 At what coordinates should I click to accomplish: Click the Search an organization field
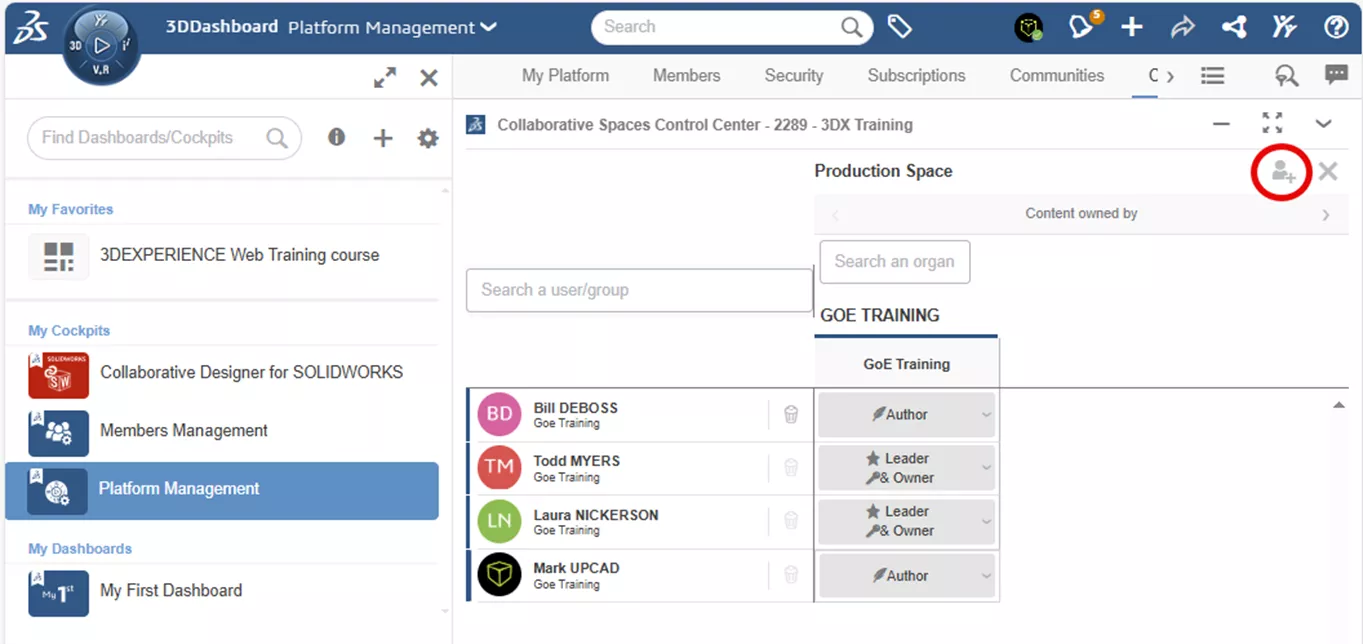tap(895, 262)
